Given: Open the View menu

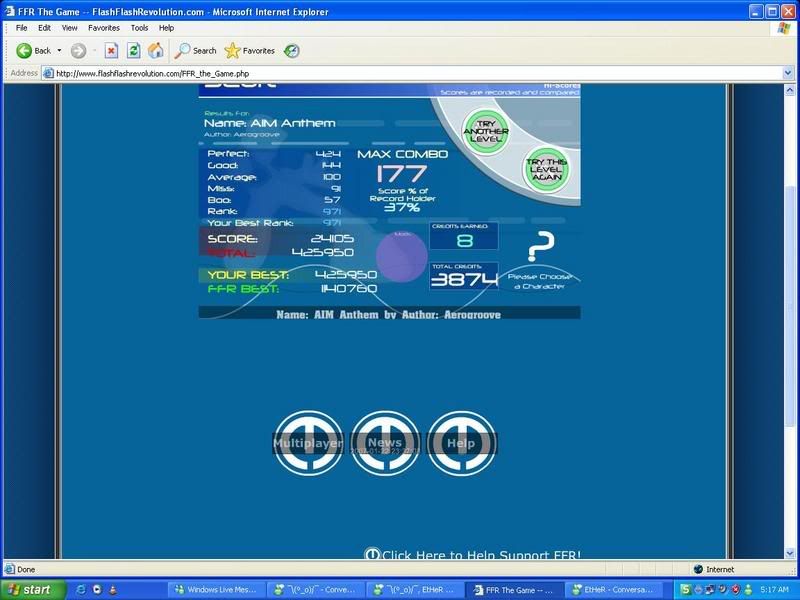Looking at the screenshot, I should [x=69, y=28].
